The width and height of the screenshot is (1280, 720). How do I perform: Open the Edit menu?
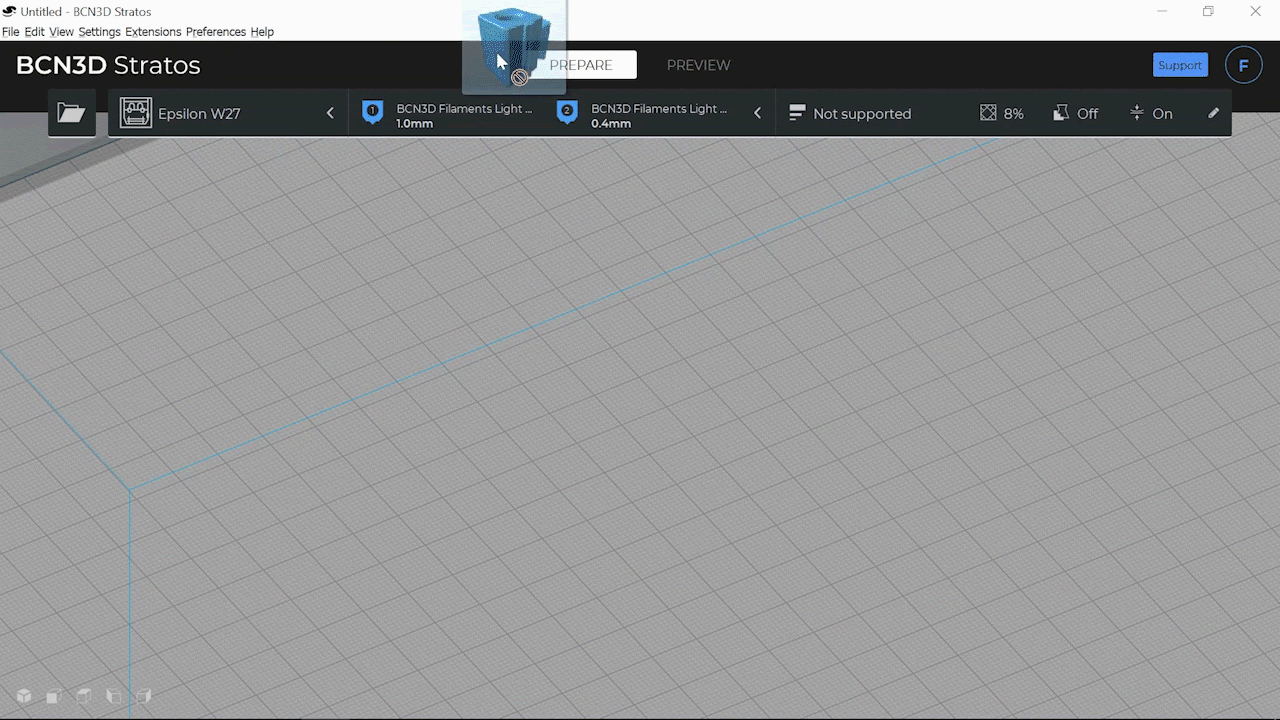[34, 32]
